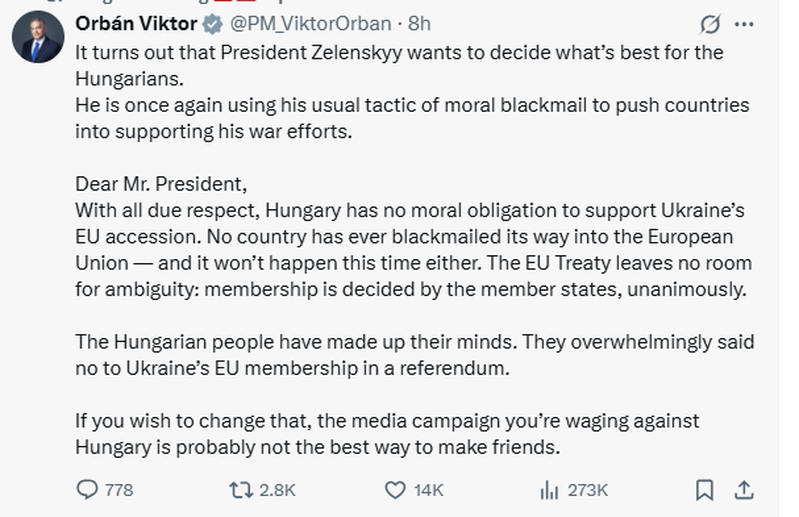Open Orbán Viktor's profile picture
The height and width of the screenshot is (517, 799).
tap(38, 40)
